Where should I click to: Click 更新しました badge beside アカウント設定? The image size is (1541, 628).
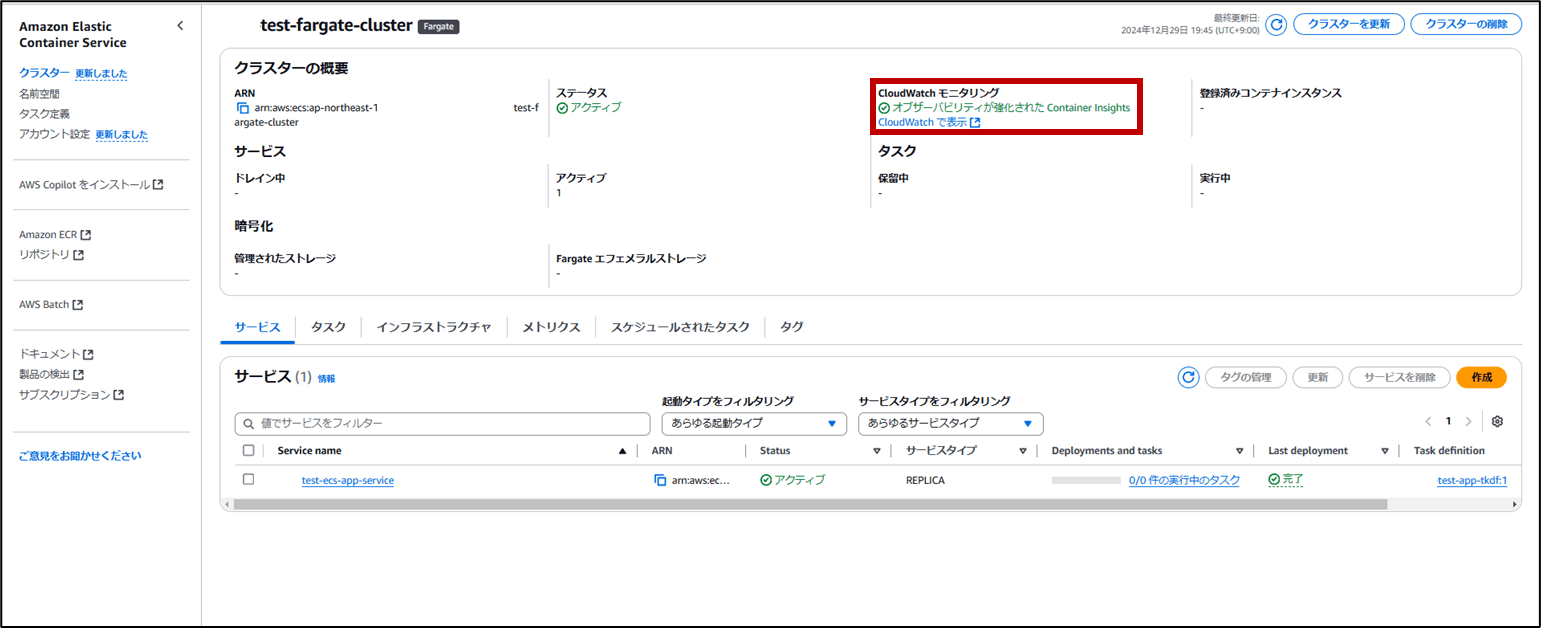(x=122, y=135)
